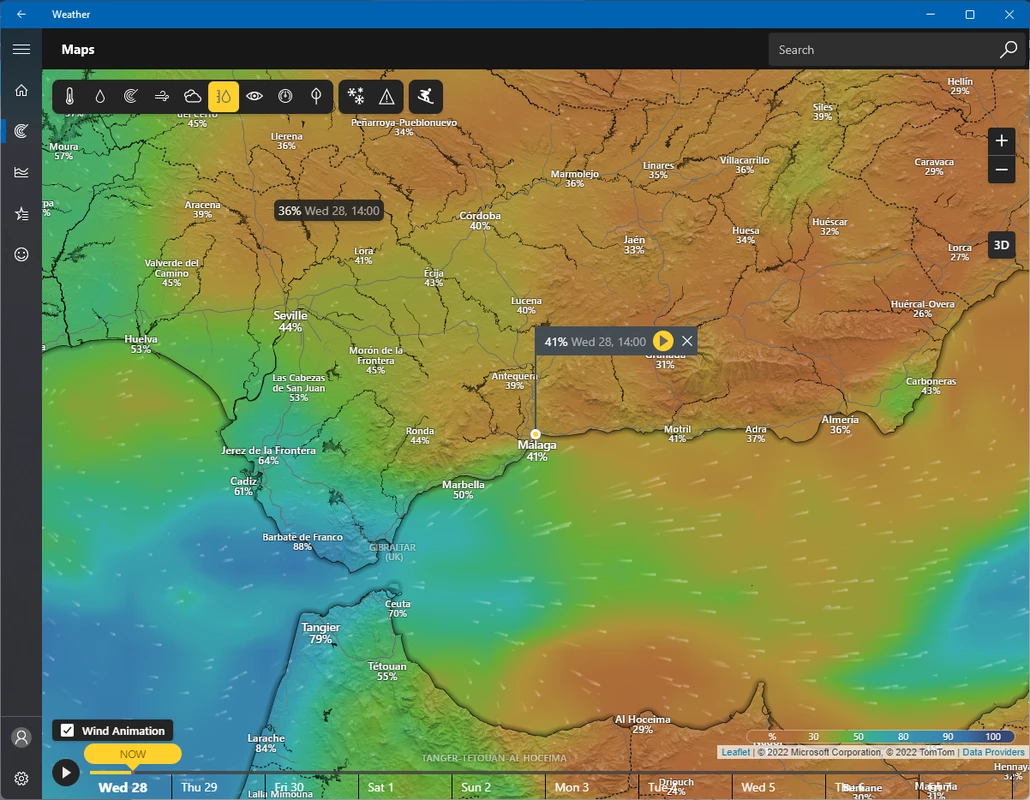Screen dimensions: 1030x800
Task: Select Wed 28 on the timeline
Action: (123, 787)
